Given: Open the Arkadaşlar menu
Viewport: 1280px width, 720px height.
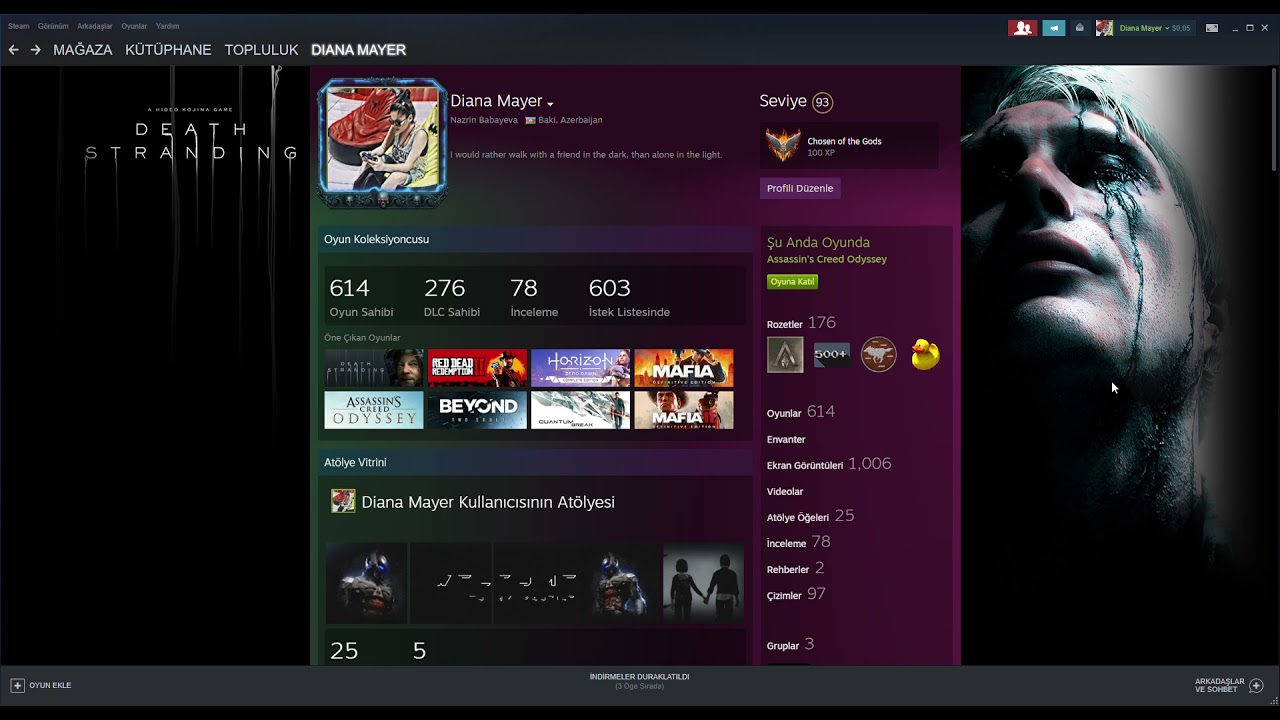Looking at the screenshot, I should 95,26.
